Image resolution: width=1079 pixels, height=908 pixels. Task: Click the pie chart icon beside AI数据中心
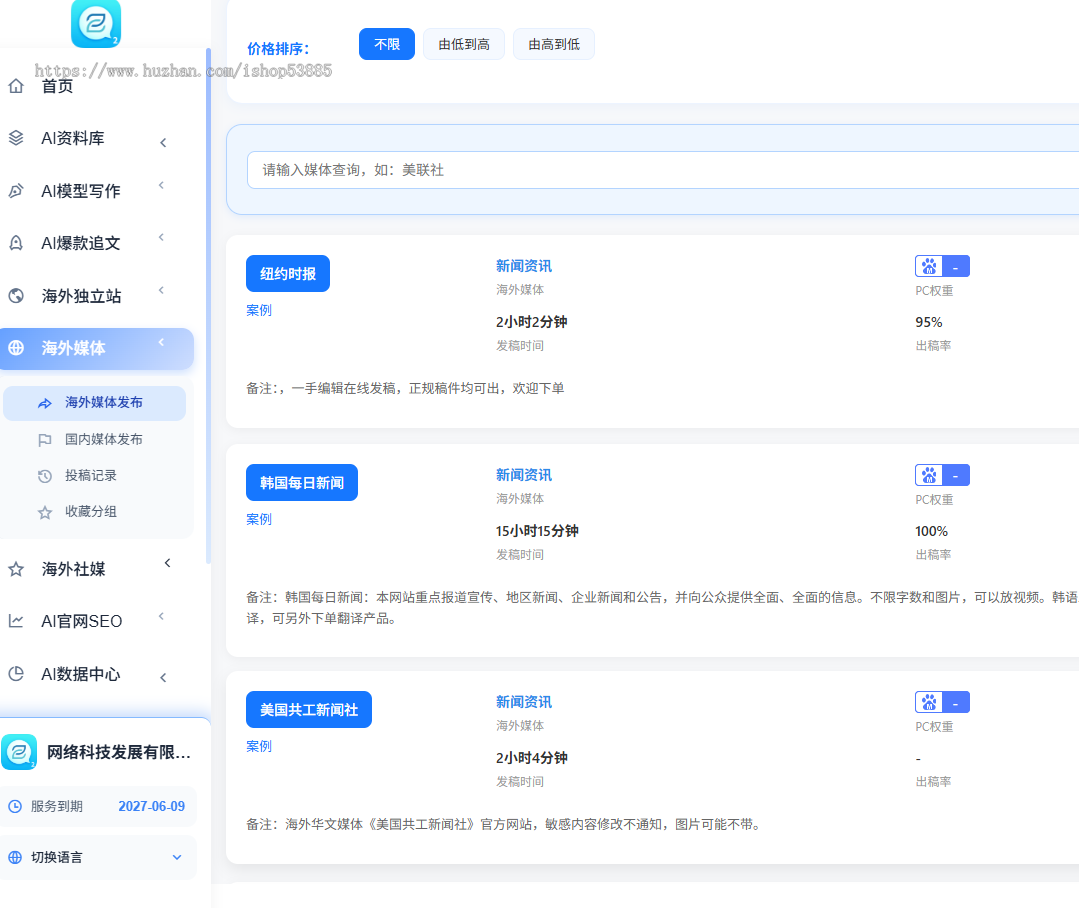(16, 673)
